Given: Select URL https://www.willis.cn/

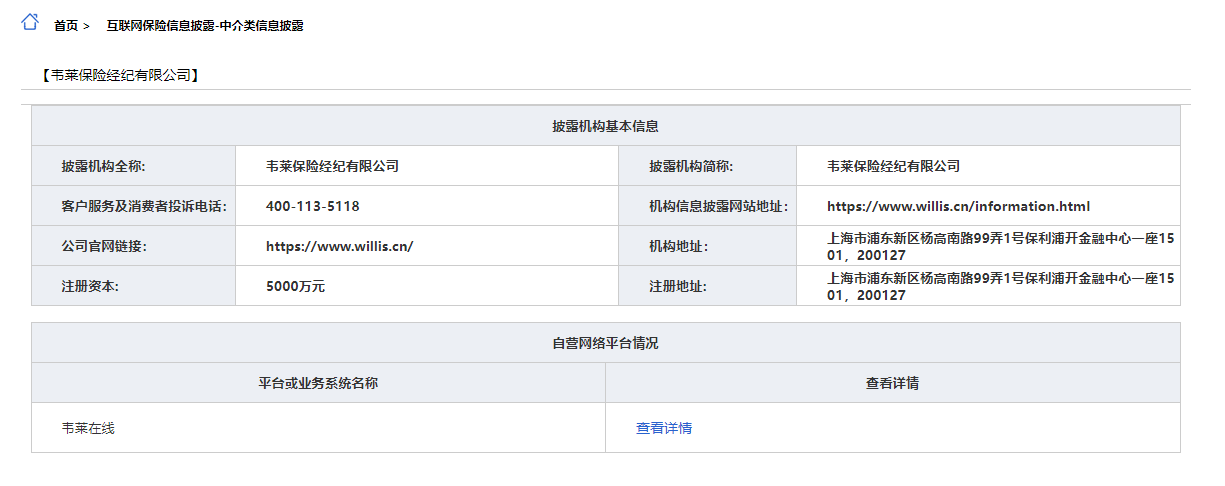Looking at the screenshot, I should pyautogui.click(x=340, y=246).
